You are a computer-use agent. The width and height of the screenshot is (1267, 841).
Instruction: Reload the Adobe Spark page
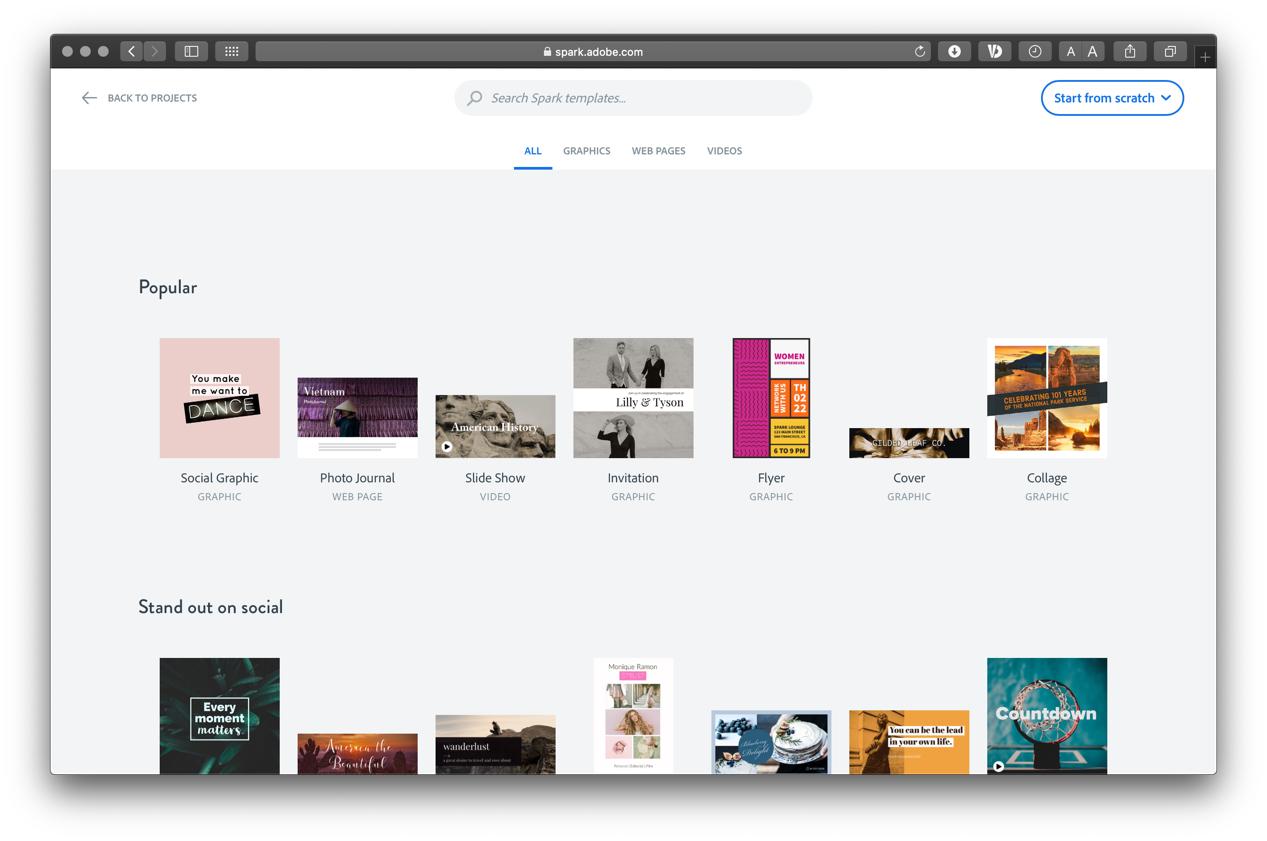pyautogui.click(x=919, y=51)
